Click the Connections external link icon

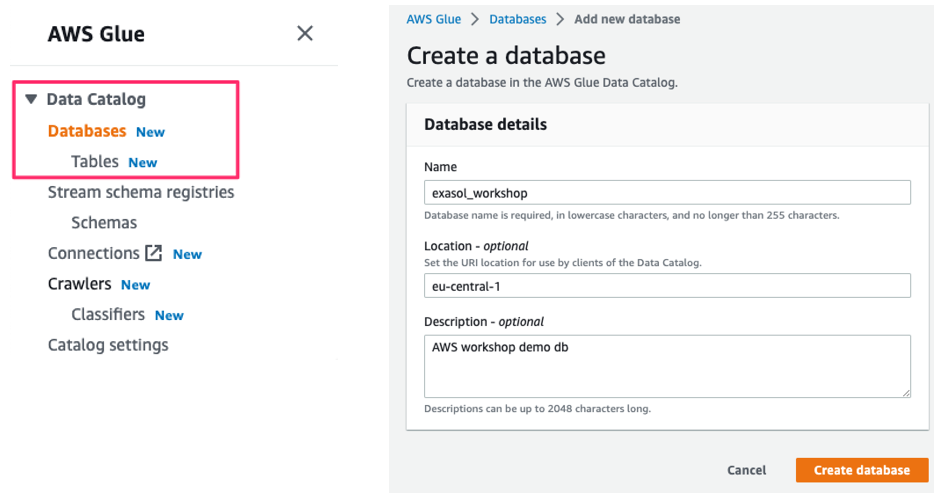point(154,253)
